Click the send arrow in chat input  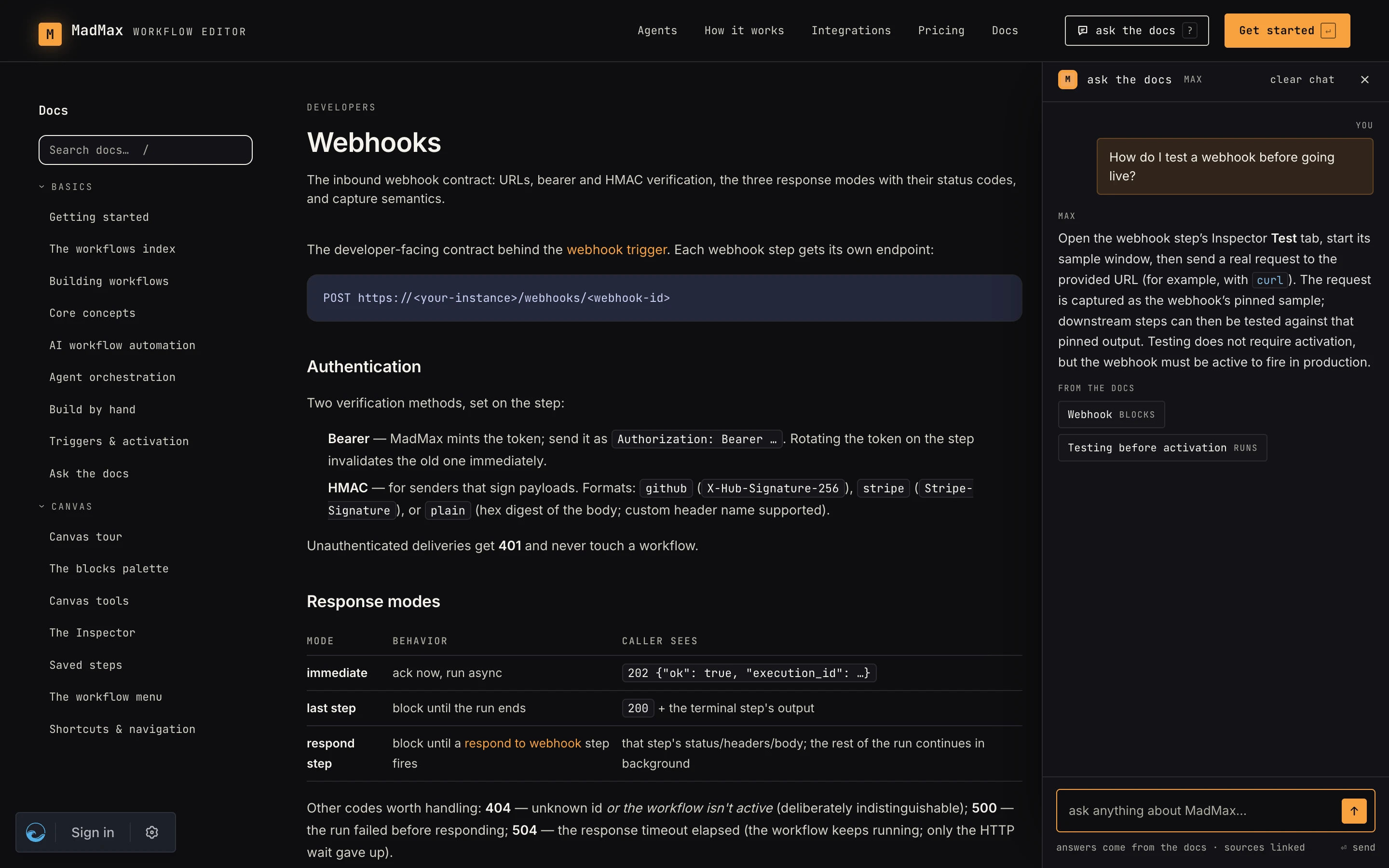tap(1353, 811)
